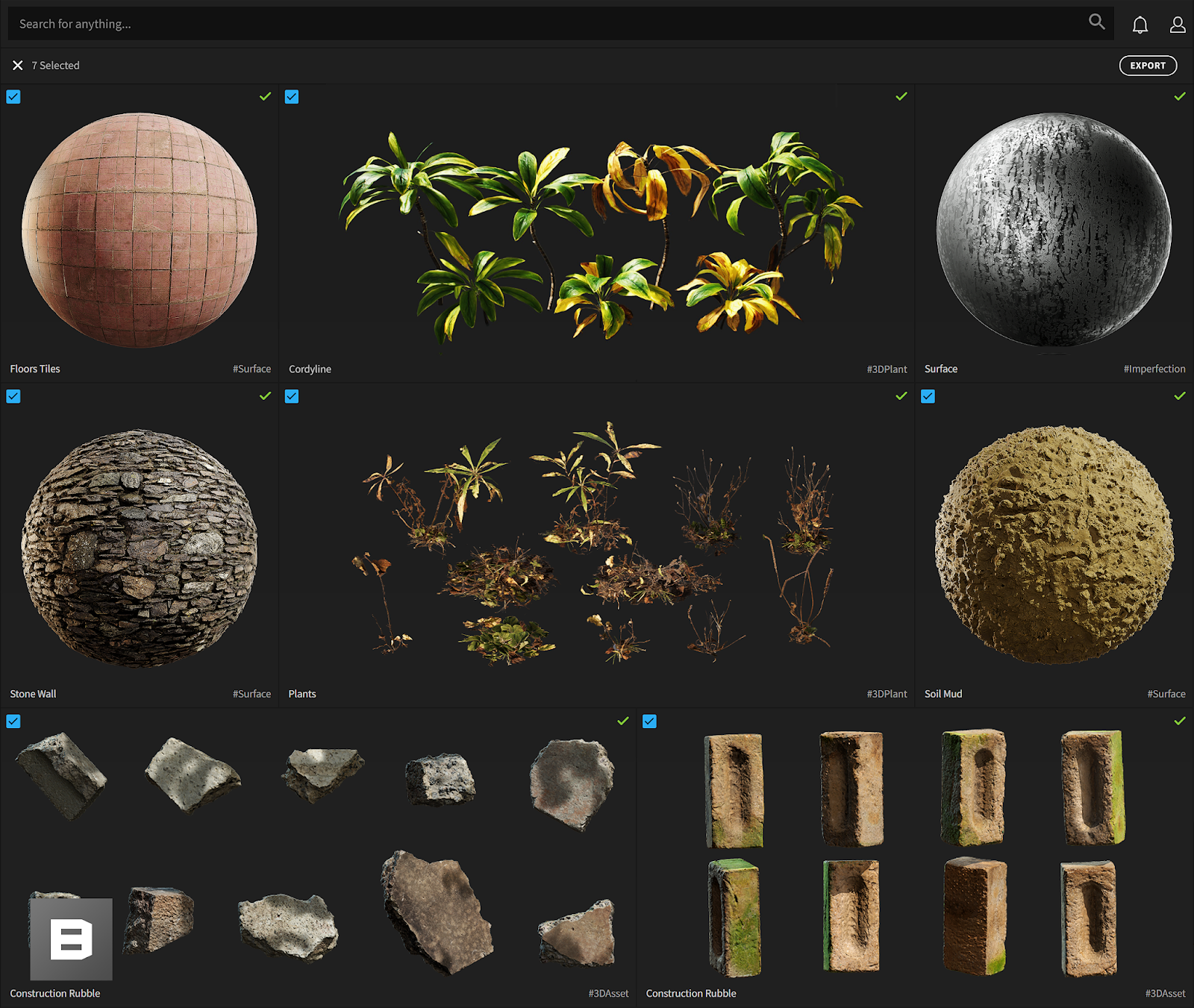Viewport: 1194px width, 1008px height.
Task: Click the green checkmark on the broken concrete rubble card
Action: point(623,721)
